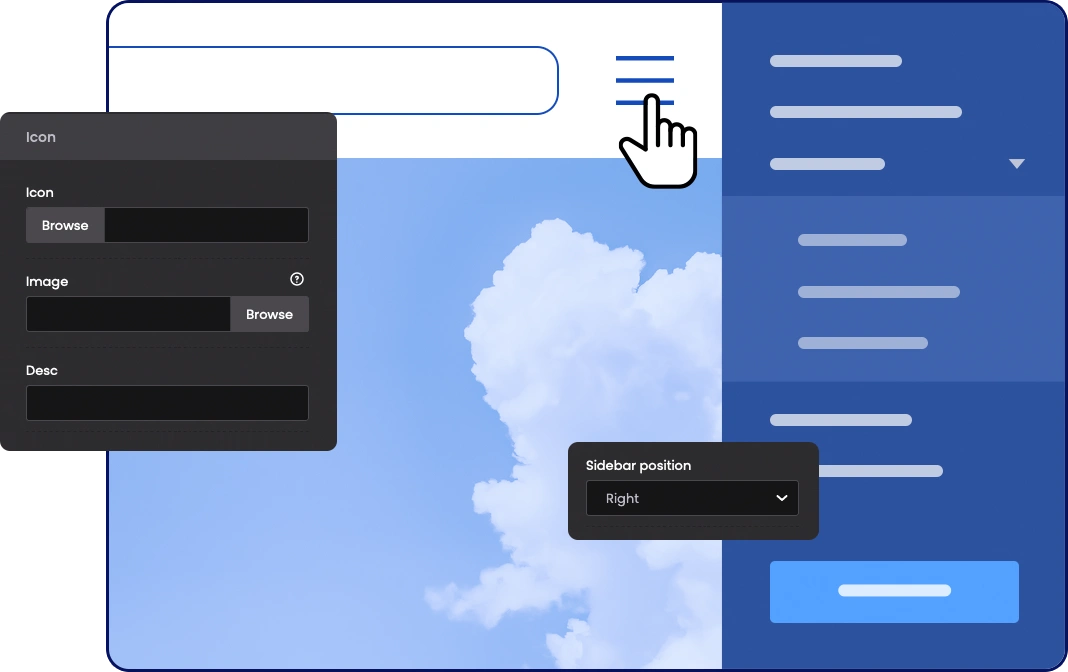
Task: Select the second item in the sidebar menu
Action: click(865, 112)
